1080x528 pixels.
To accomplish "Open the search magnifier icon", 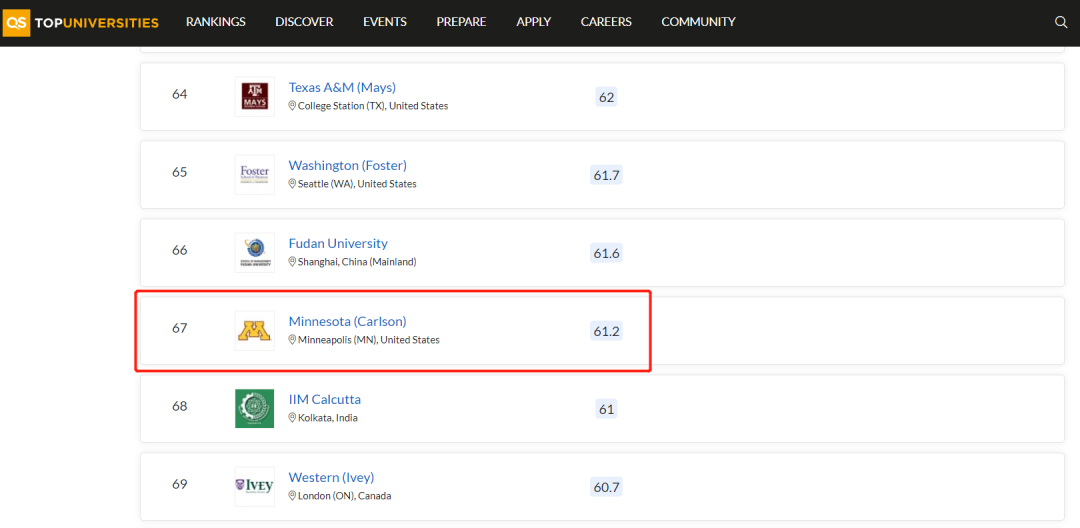I will 1061,22.
